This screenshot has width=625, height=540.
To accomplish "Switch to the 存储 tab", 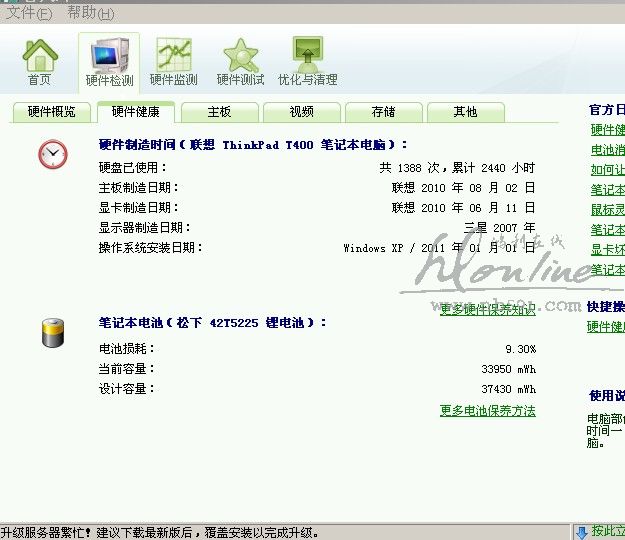I will pos(383,112).
